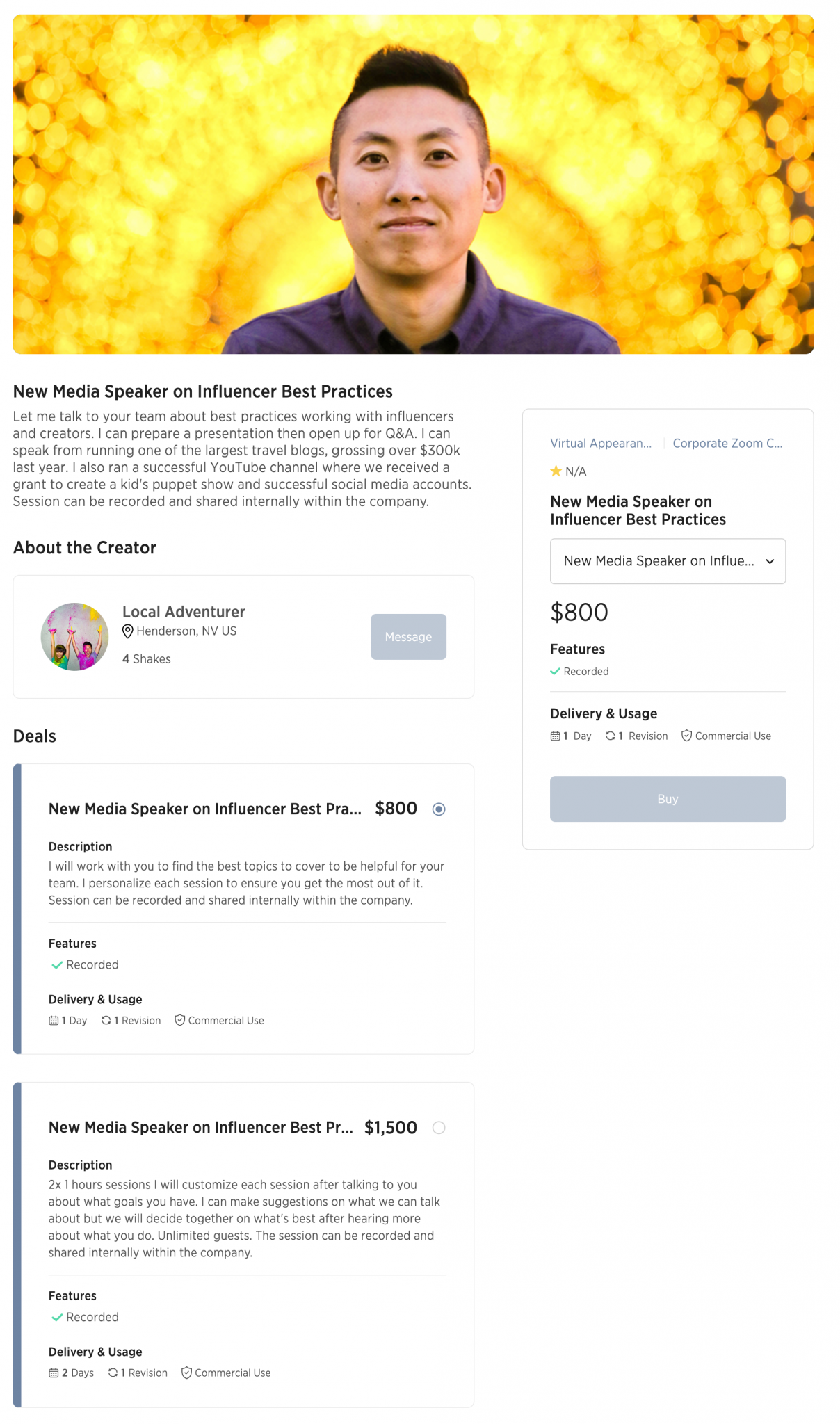840x1424 pixels.
Task: Open the Virtual Appearance category link
Action: (x=601, y=444)
